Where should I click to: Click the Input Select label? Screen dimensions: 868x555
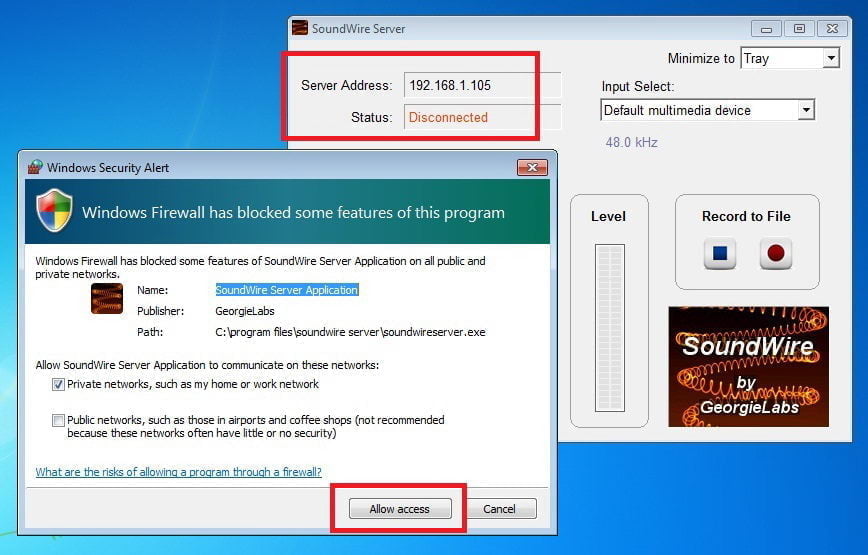(x=638, y=86)
